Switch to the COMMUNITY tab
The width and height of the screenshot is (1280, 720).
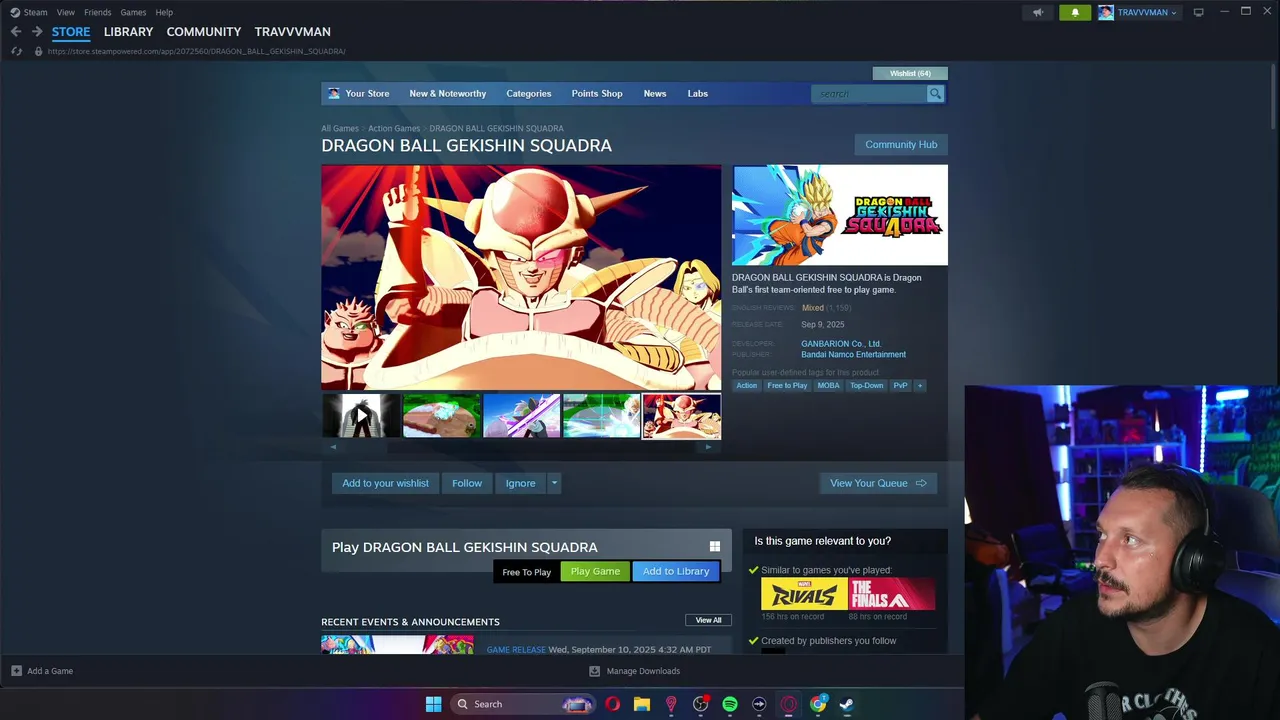[x=204, y=32]
